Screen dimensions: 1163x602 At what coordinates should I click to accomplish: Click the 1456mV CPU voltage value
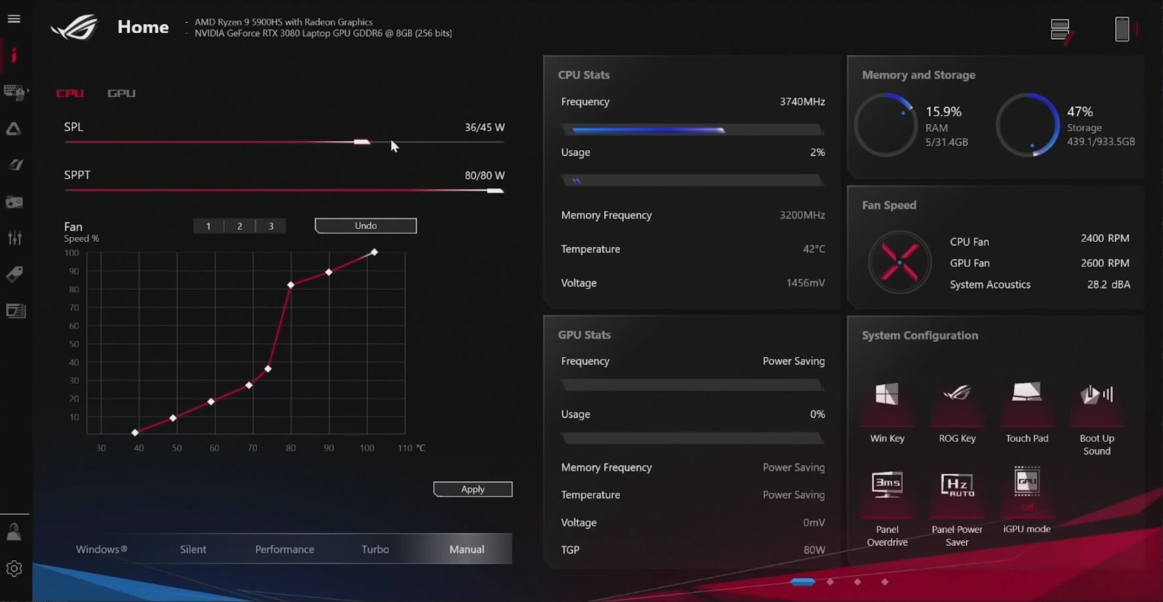pos(805,283)
